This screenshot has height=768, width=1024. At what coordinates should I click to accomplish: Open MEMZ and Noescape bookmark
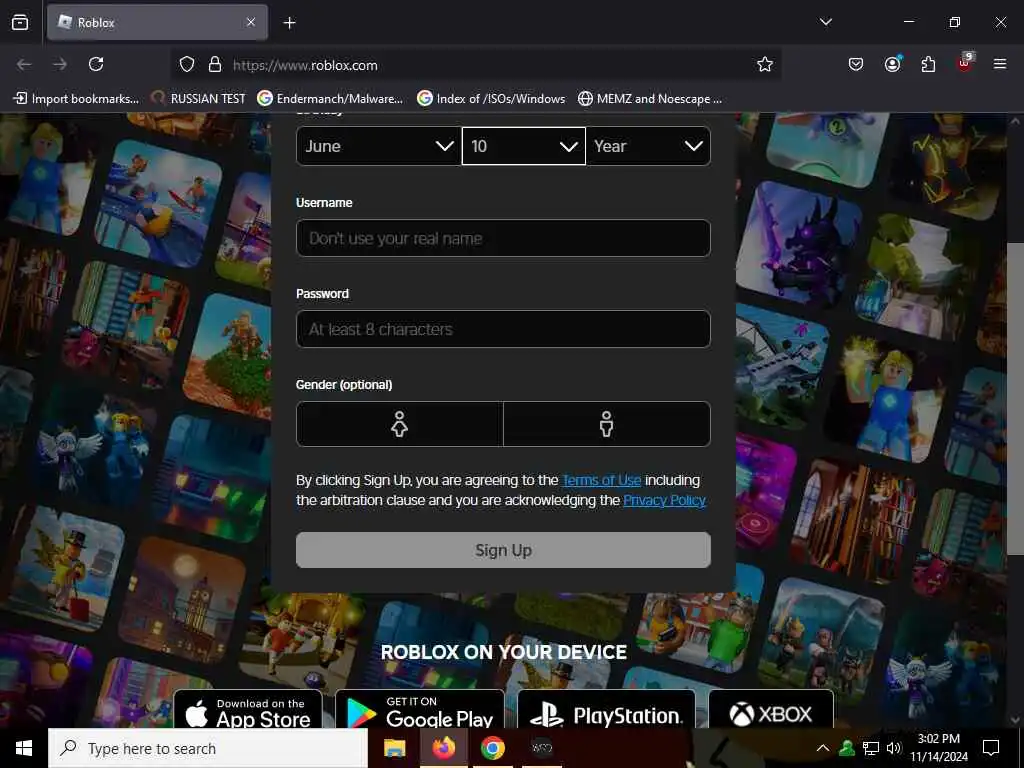[x=650, y=99]
